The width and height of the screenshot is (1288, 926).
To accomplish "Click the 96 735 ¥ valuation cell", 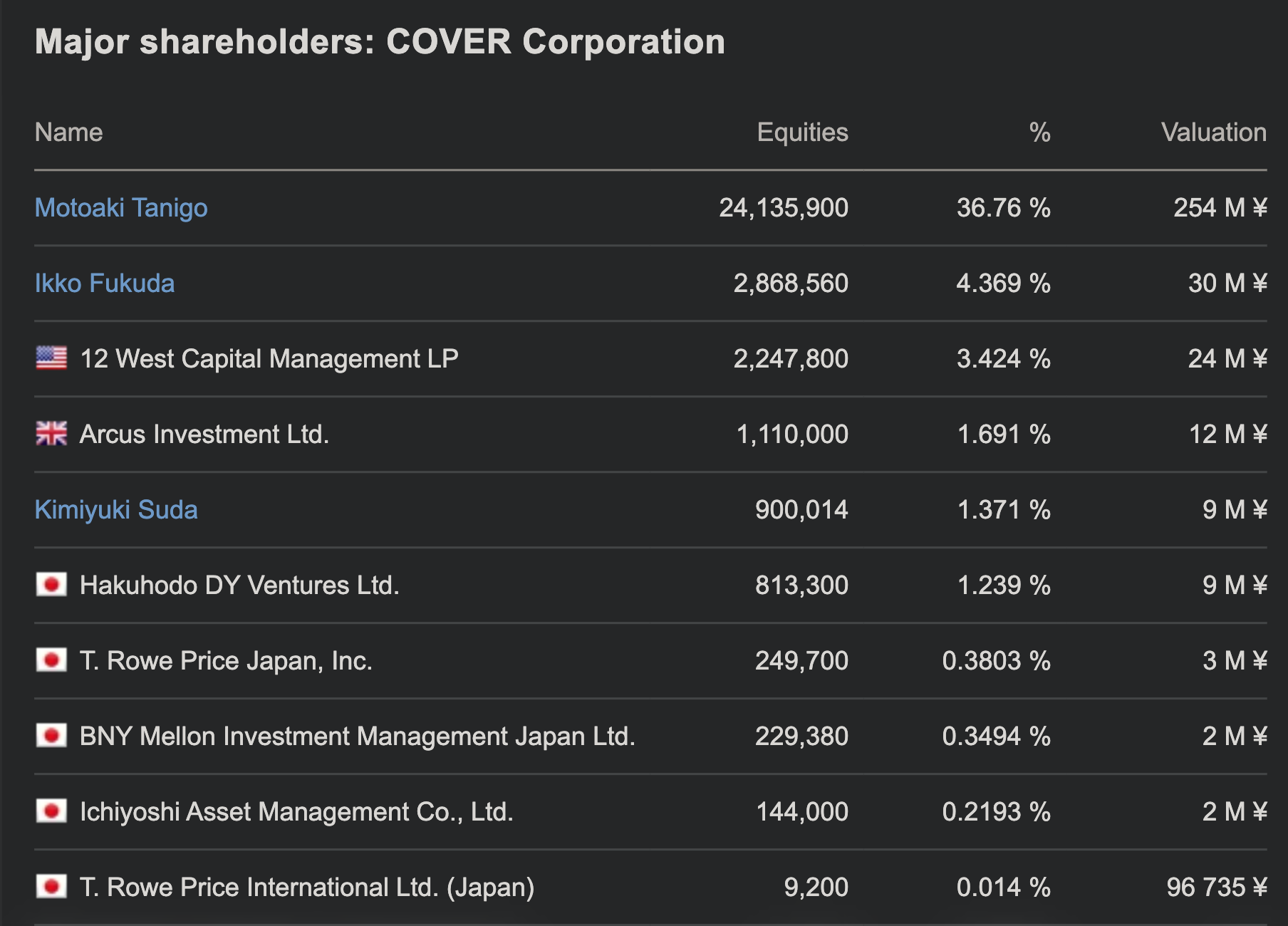I will point(1217,888).
